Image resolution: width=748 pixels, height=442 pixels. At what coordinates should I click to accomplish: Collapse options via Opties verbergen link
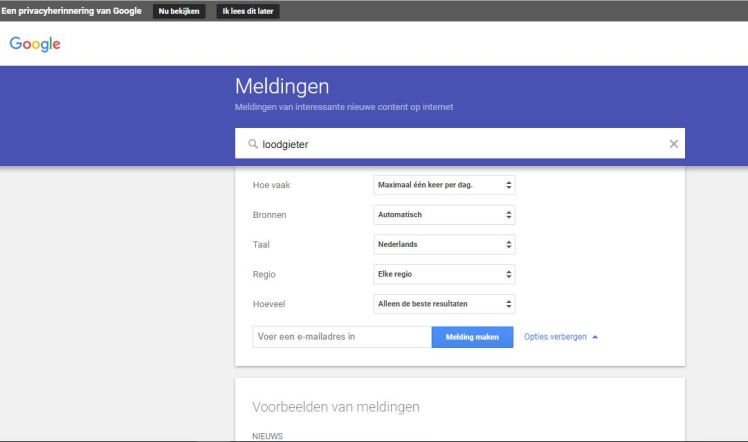(x=554, y=337)
